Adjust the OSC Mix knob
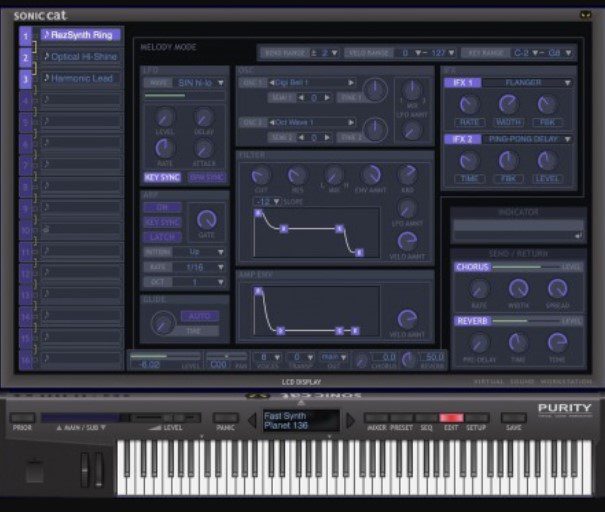The height and width of the screenshot is (512, 605). (412, 91)
